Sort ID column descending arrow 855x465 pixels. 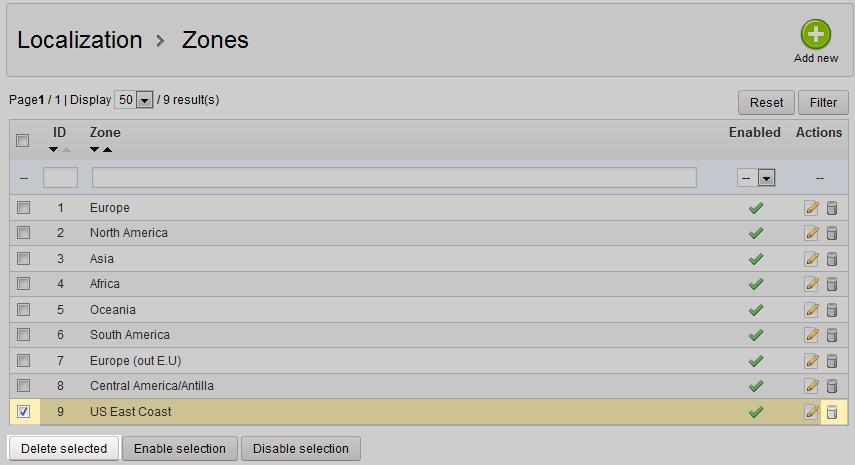tap(54, 150)
